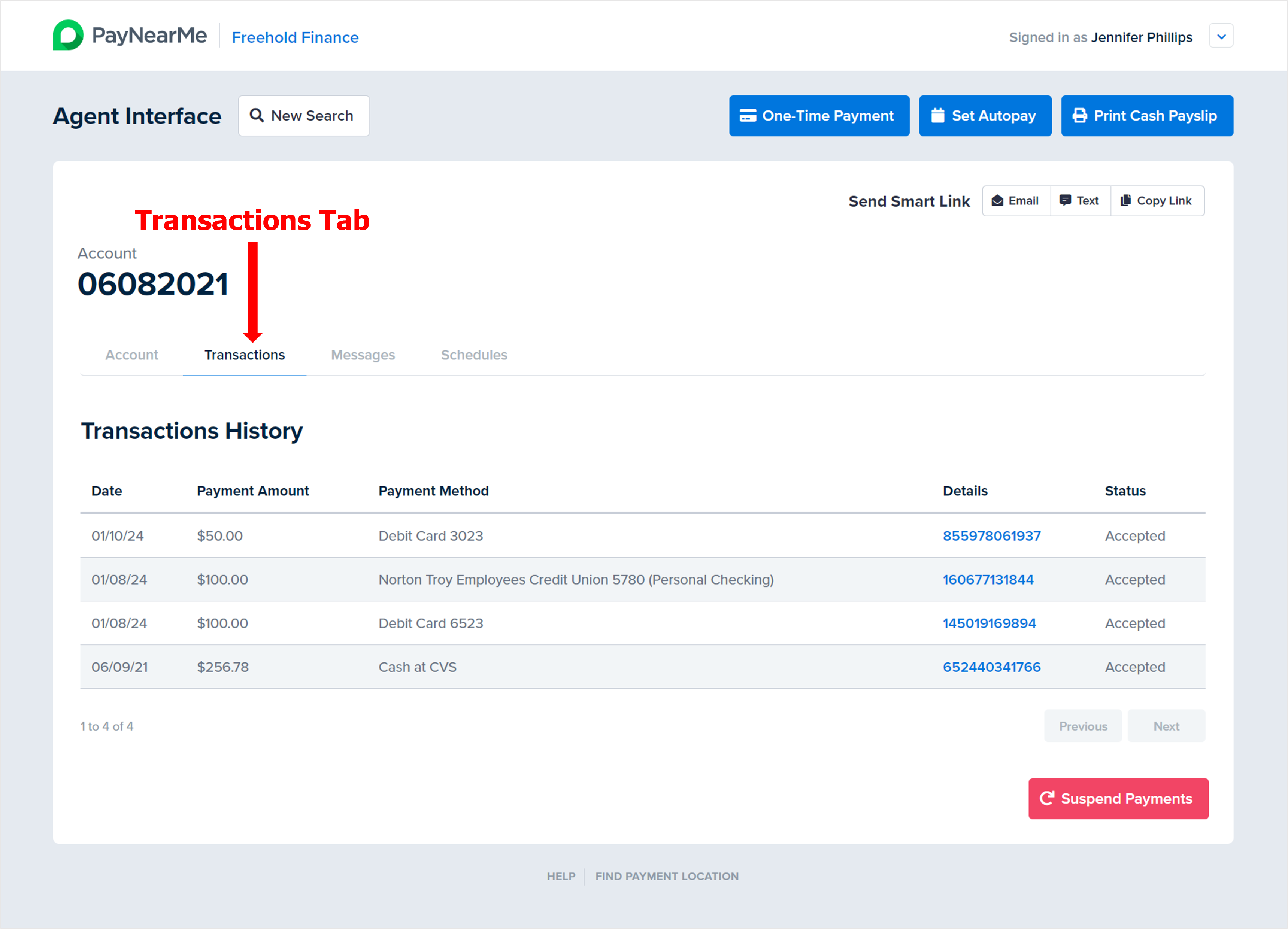Click the printer icon on Print Cash Payslip
The image size is (1288, 929).
coord(1080,115)
